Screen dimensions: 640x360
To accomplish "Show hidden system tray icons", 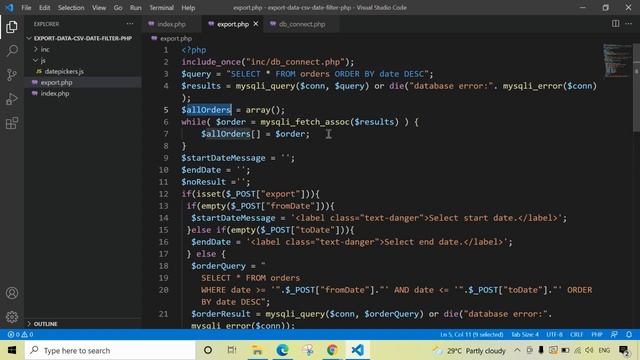I will point(517,350).
